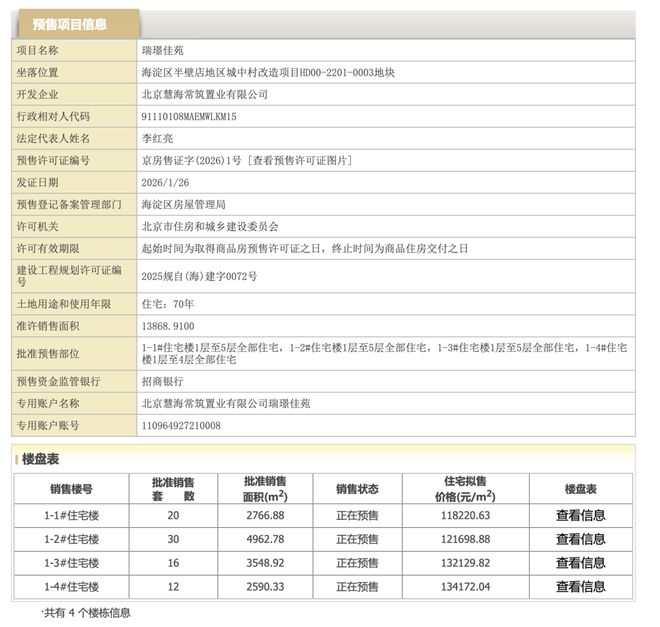Open 查看信息 for 1-1#住宅楼
Viewport: 660px width, 627px height.
pyautogui.click(x=581, y=515)
